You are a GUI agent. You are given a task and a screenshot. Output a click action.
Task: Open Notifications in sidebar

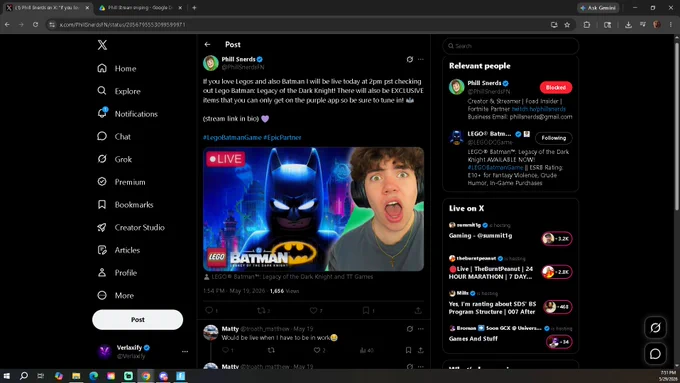pyautogui.click(x=128, y=114)
